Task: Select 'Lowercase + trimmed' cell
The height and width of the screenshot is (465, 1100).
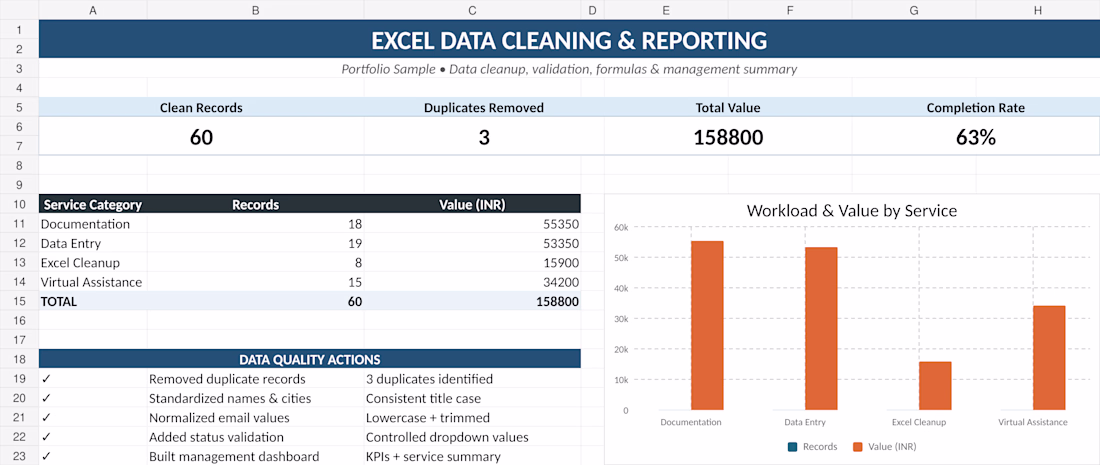Action: pyautogui.click(x=472, y=417)
